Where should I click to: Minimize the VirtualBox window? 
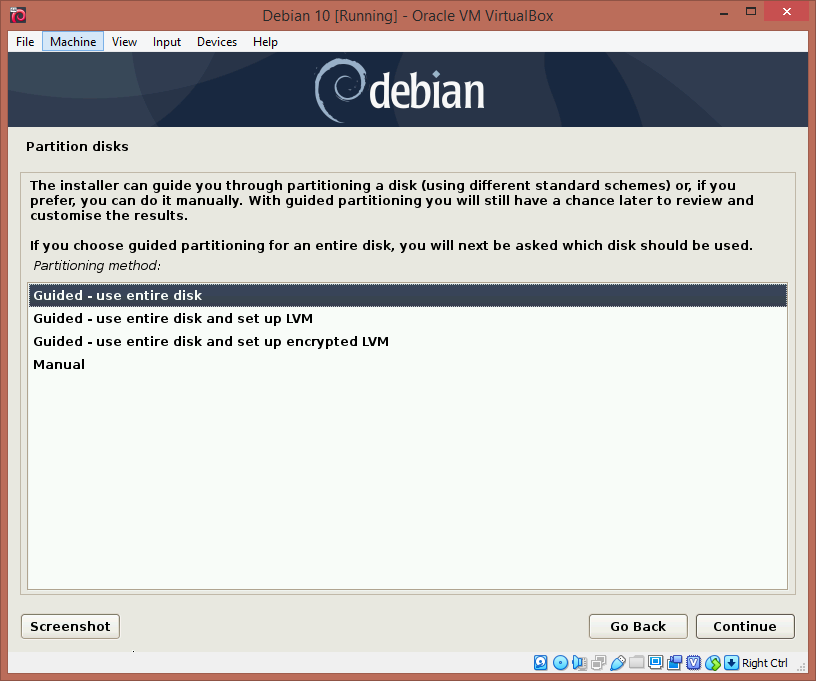(x=724, y=12)
